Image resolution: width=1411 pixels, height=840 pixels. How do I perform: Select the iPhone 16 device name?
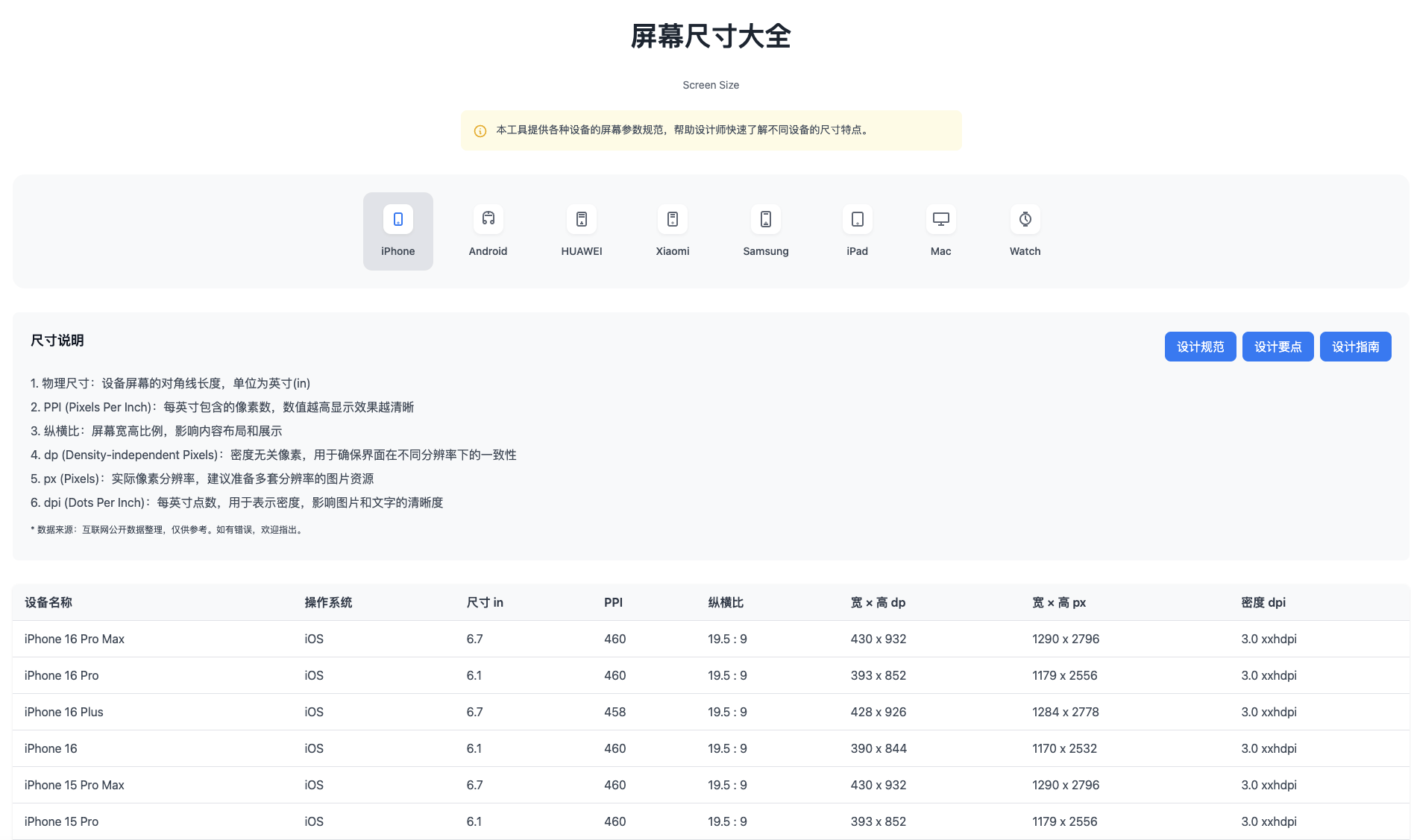(51, 748)
